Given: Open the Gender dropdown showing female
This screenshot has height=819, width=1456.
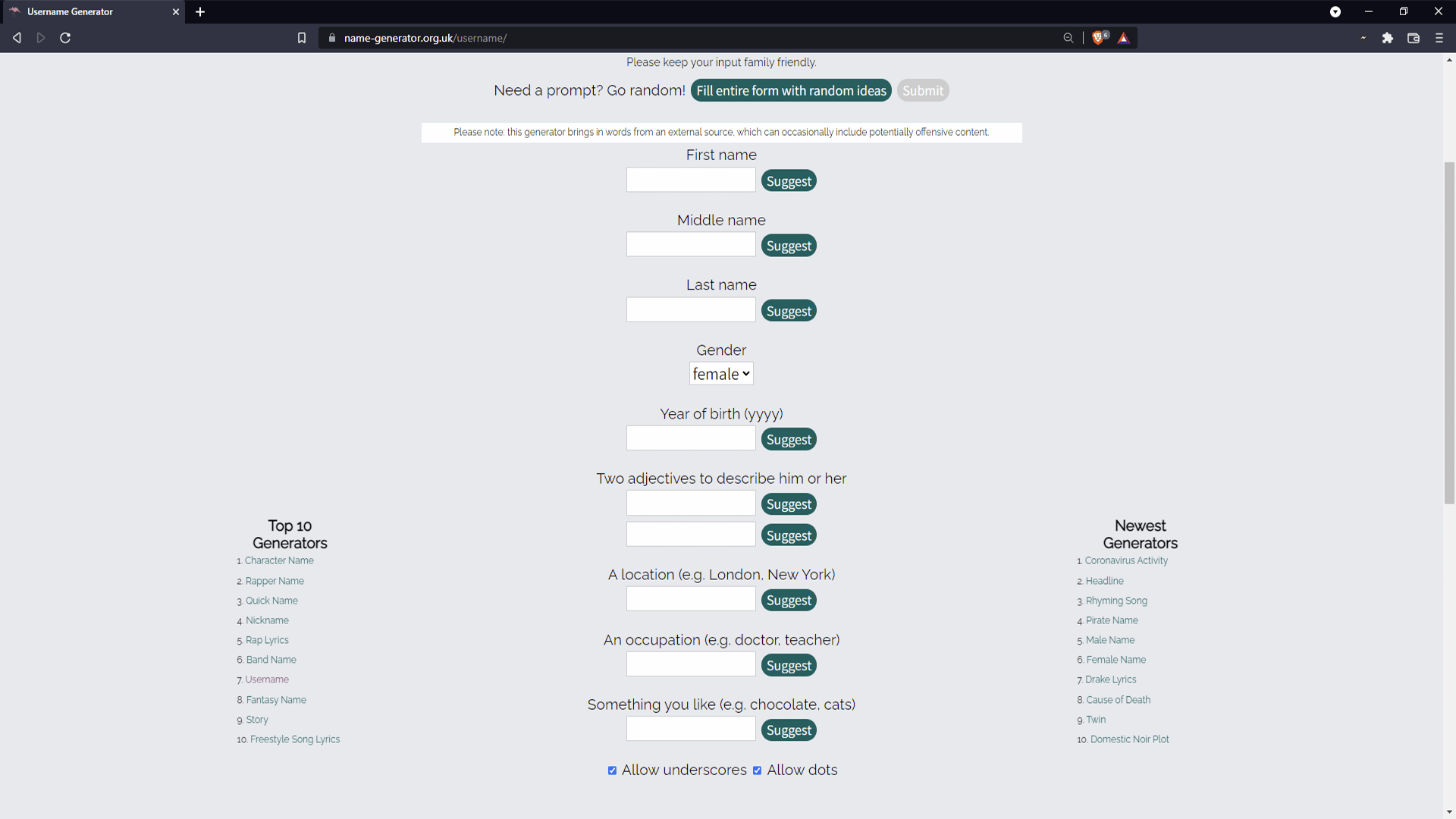Looking at the screenshot, I should (721, 374).
